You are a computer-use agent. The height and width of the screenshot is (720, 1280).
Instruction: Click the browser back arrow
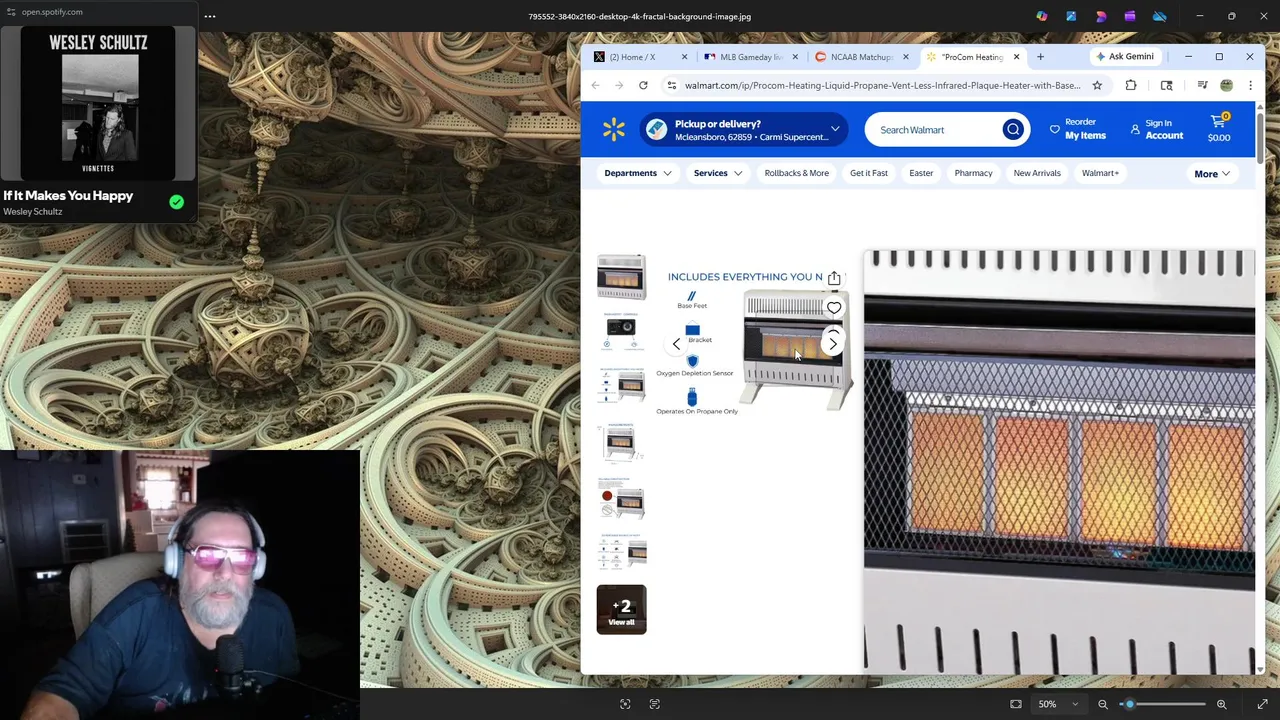pos(595,85)
